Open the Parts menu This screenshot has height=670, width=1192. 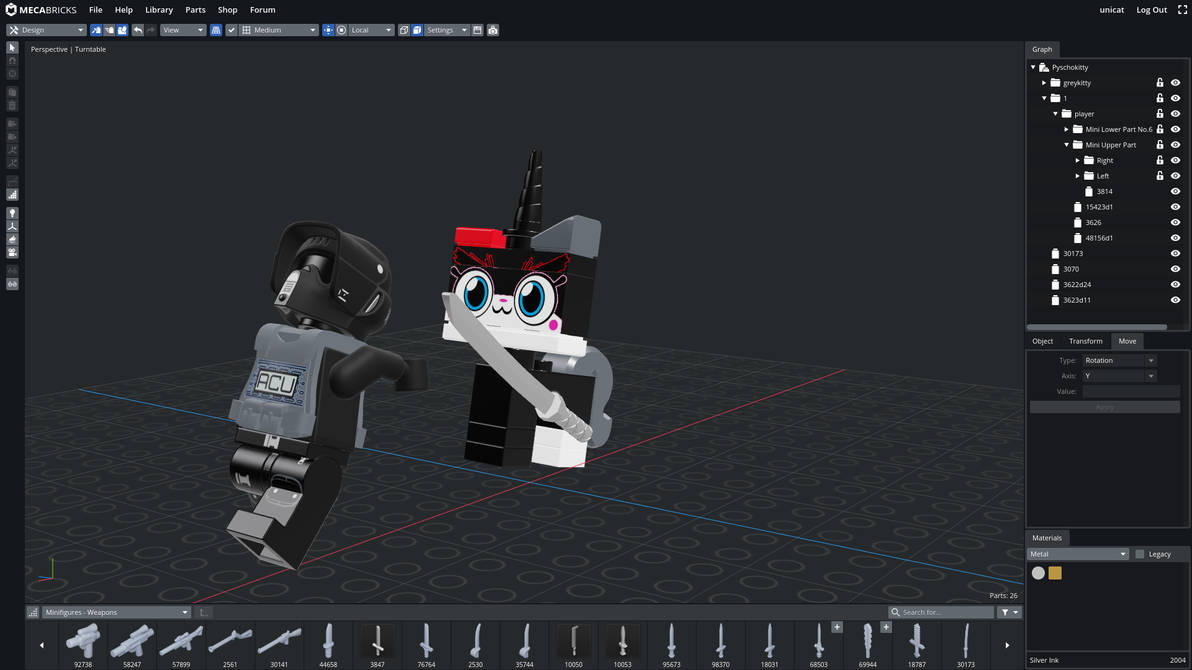pos(195,10)
